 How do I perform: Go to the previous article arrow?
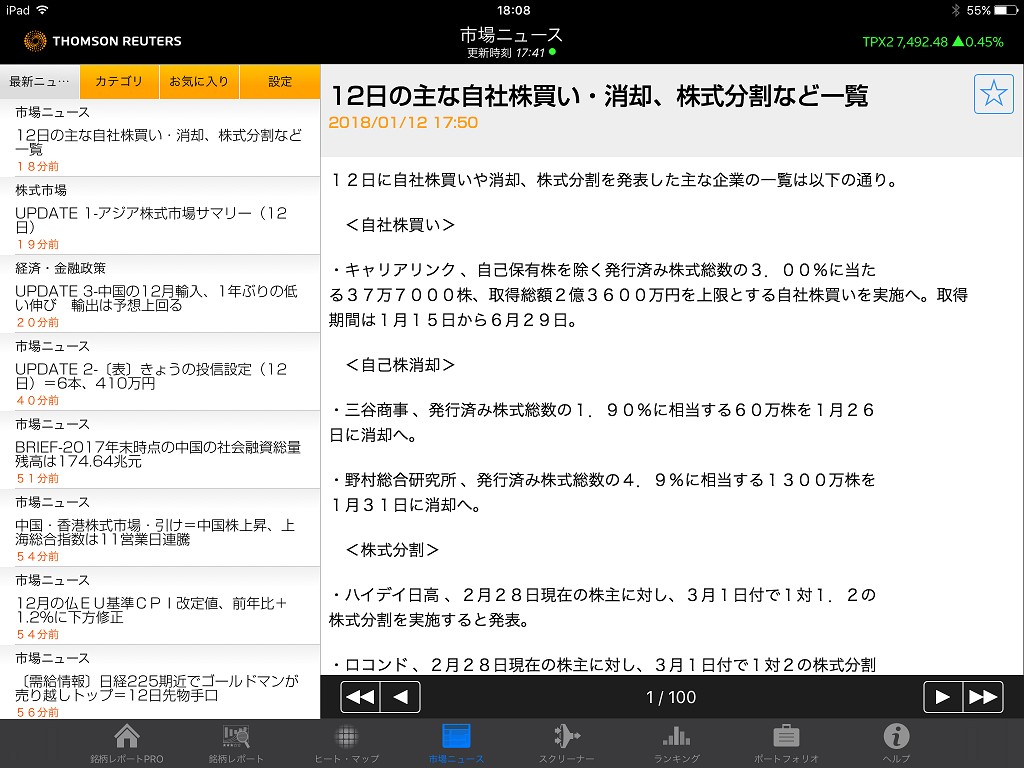(x=400, y=697)
